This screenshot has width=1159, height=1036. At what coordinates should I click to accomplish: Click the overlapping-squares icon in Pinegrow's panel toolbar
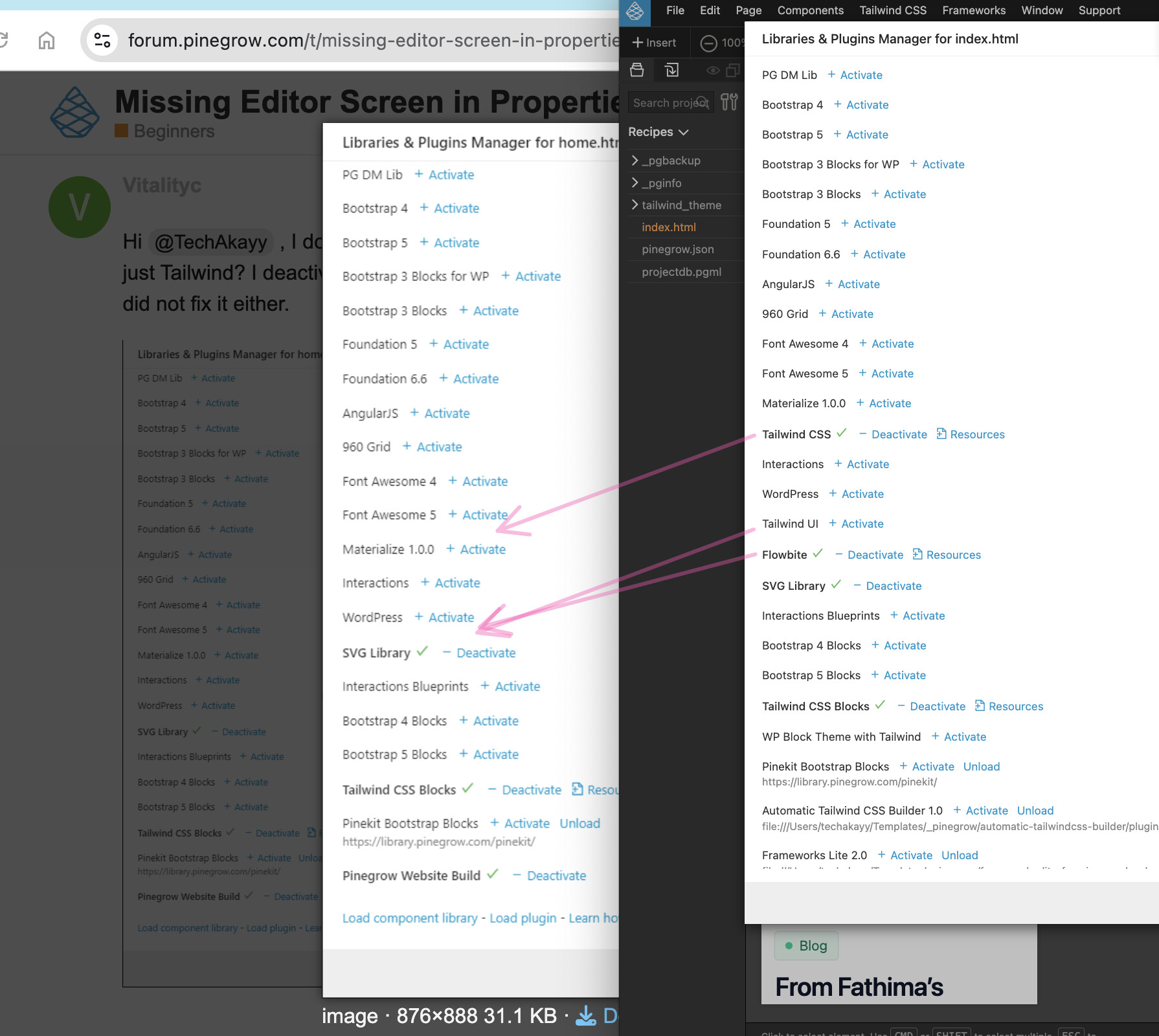point(733,70)
